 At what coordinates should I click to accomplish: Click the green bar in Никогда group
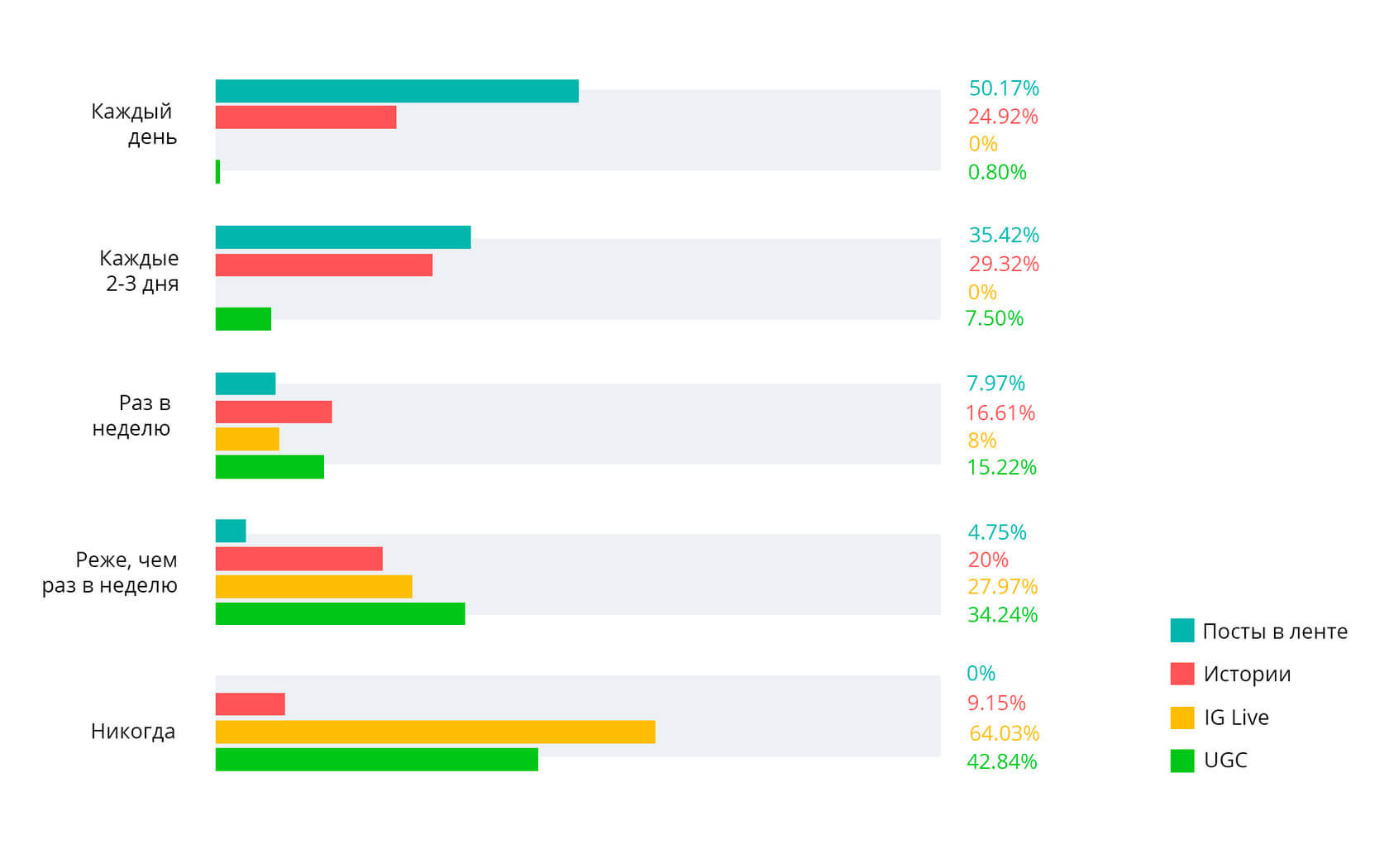(376, 760)
